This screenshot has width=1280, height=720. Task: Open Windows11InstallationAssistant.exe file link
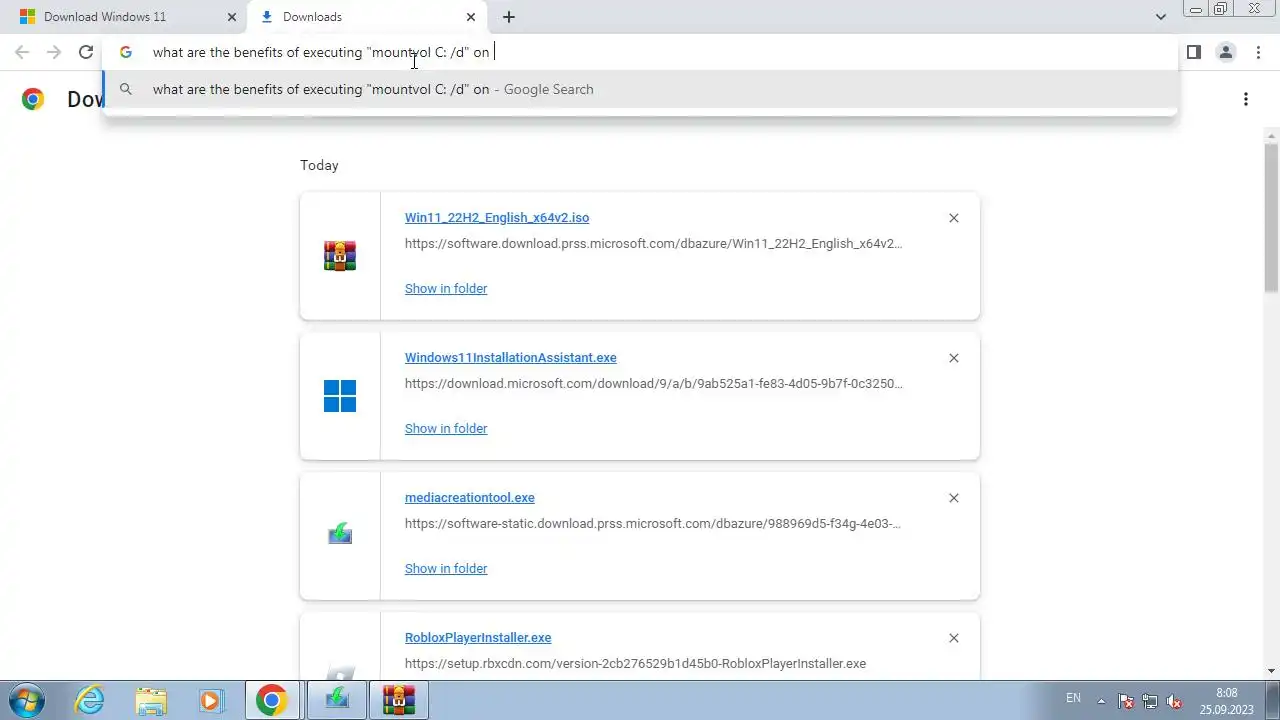(511, 357)
